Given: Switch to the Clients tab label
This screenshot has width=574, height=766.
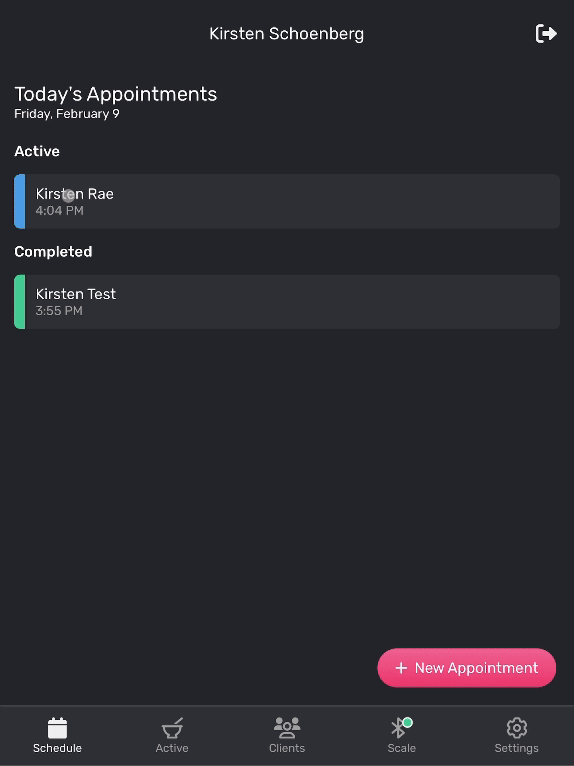Looking at the screenshot, I should 287,748.
